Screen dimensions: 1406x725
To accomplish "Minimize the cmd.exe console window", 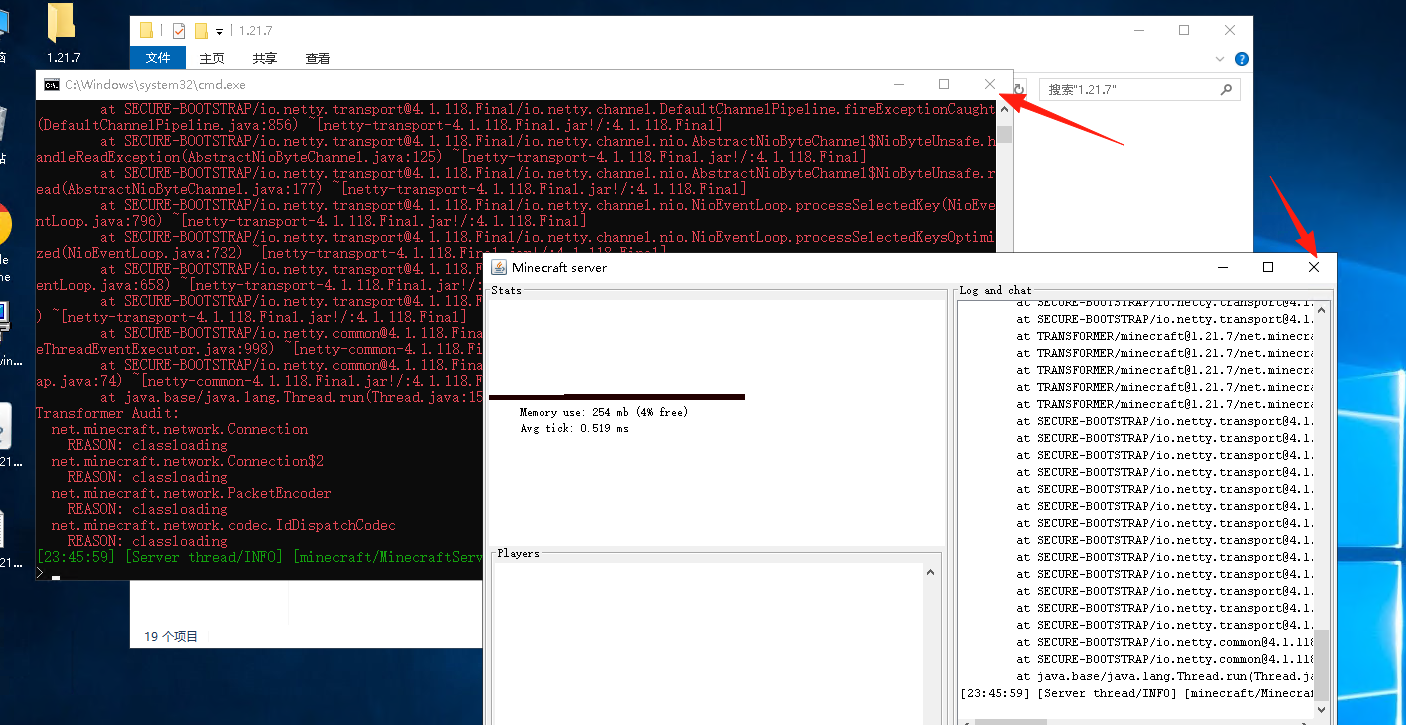I will click(x=899, y=85).
